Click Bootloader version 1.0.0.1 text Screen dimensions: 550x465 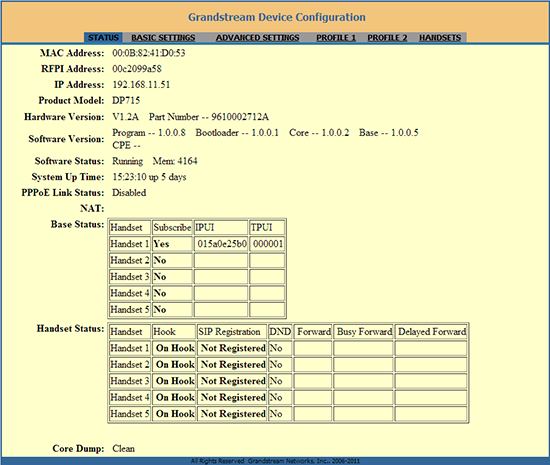click(x=237, y=133)
